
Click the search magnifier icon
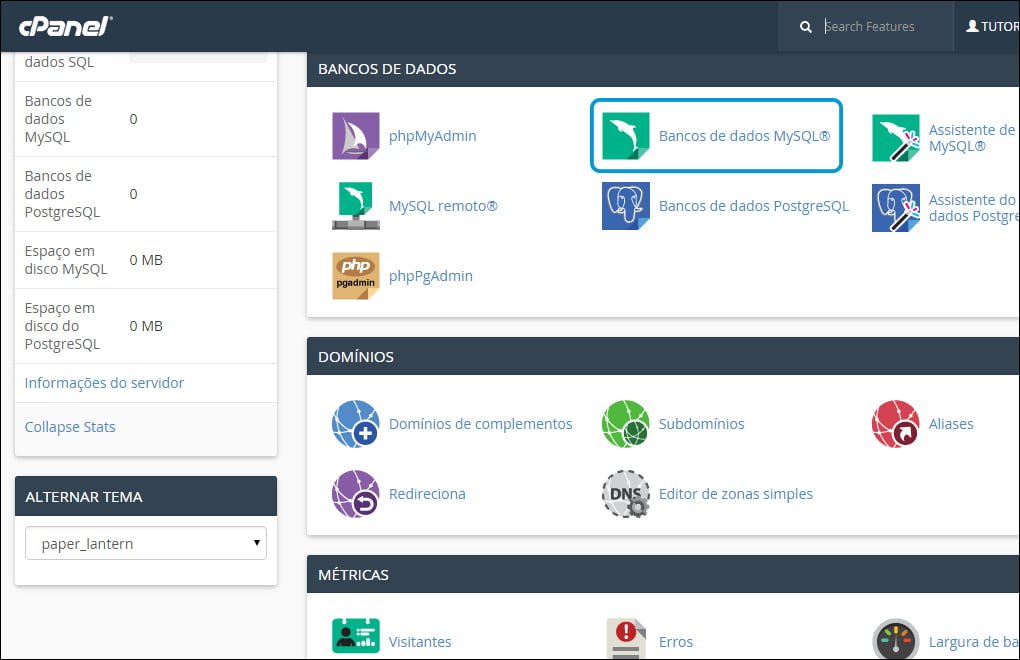click(805, 27)
